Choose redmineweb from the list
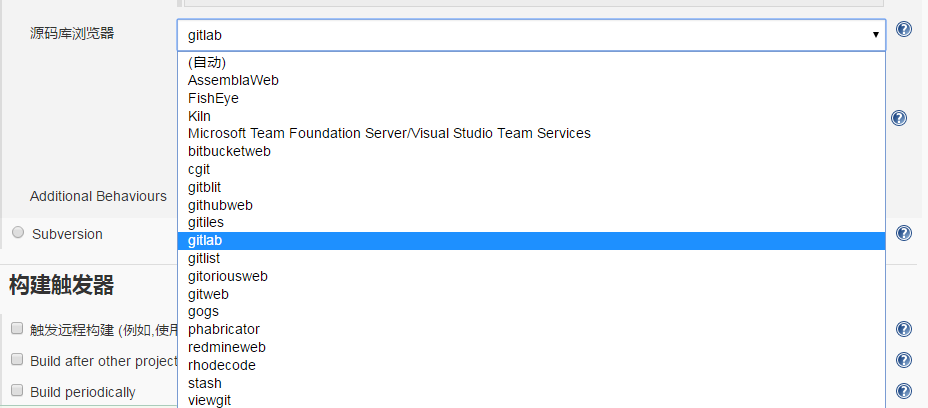928x408 pixels. (531, 347)
